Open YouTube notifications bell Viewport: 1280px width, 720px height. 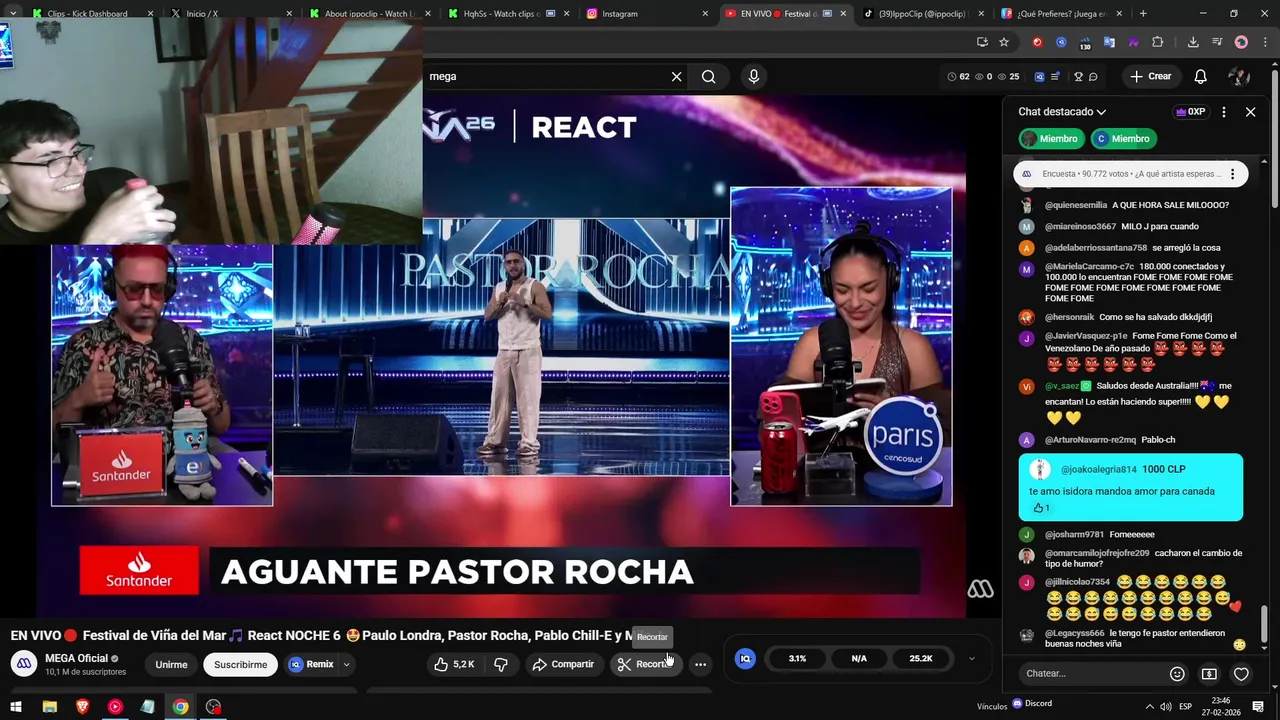pyautogui.click(x=1201, y=76)
